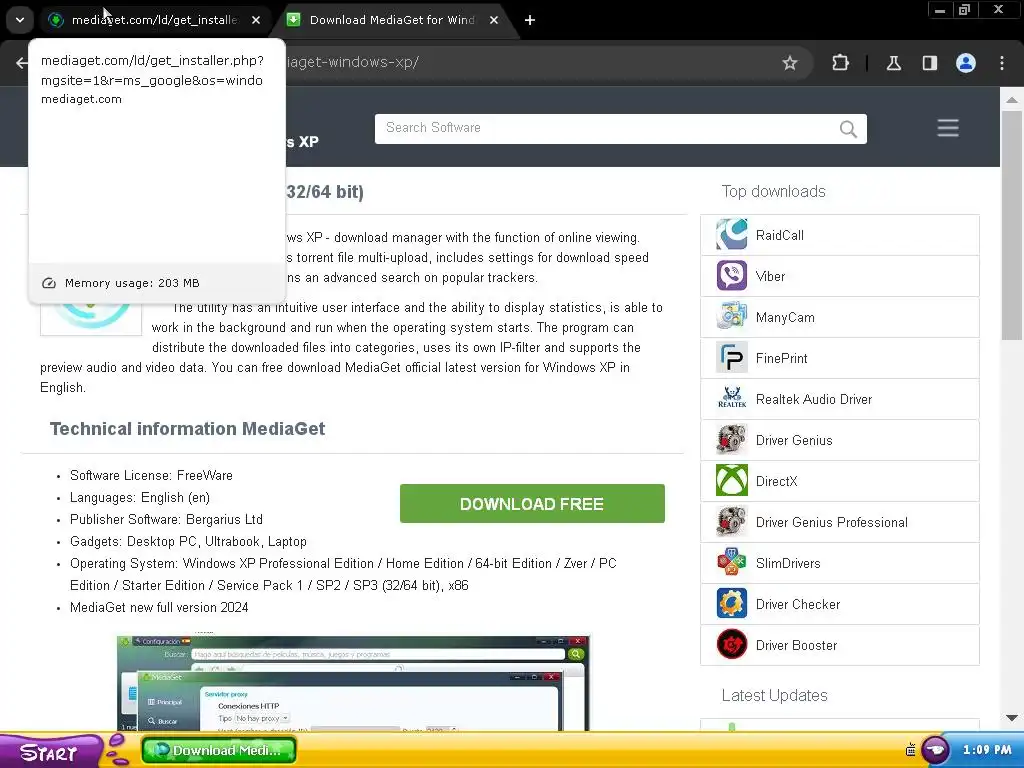Screen dimensions: 1024x768
Task: Open the site hamburger menu
Action: (948, 128)
